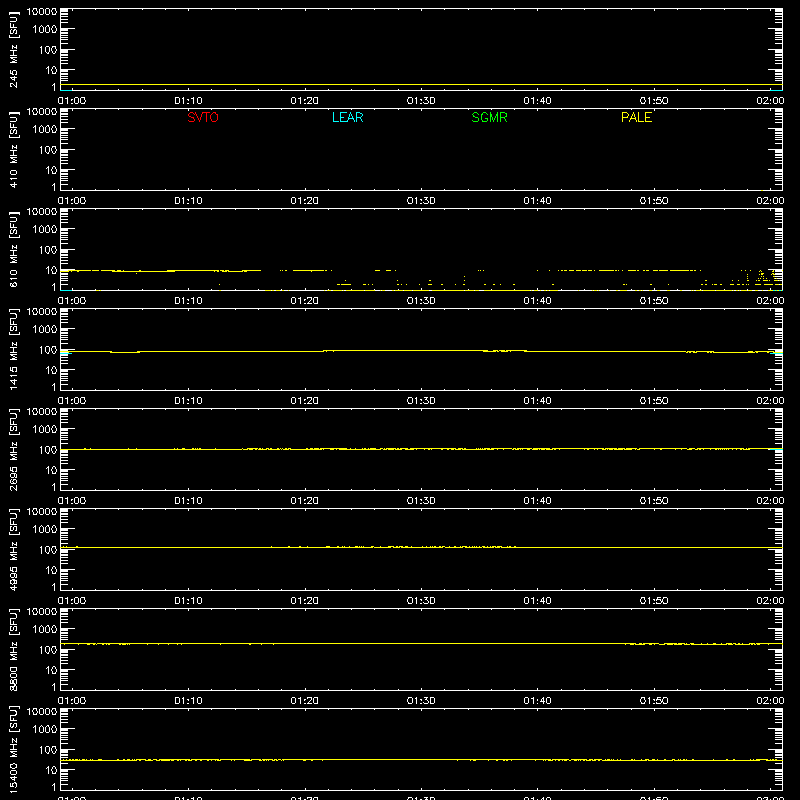Click the green SGMR station label

coord(489,117)
